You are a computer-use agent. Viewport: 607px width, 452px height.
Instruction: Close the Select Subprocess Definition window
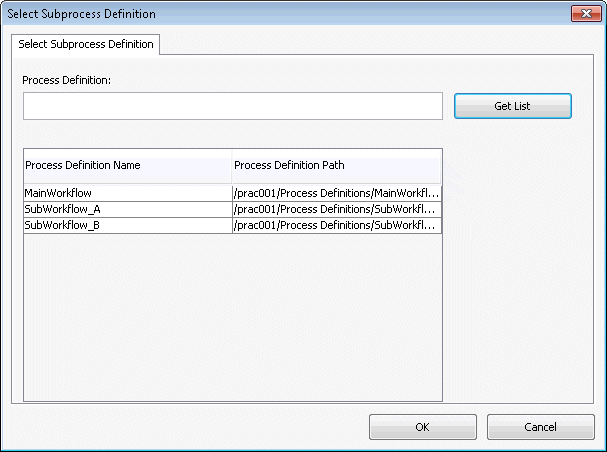tap(586, 14)
